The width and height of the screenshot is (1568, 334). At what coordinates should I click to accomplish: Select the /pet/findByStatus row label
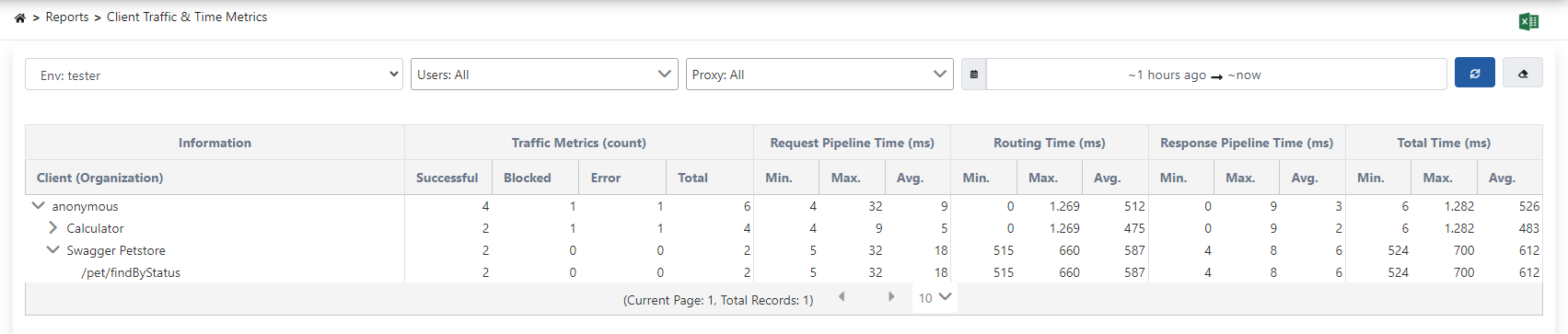point(131,273)
